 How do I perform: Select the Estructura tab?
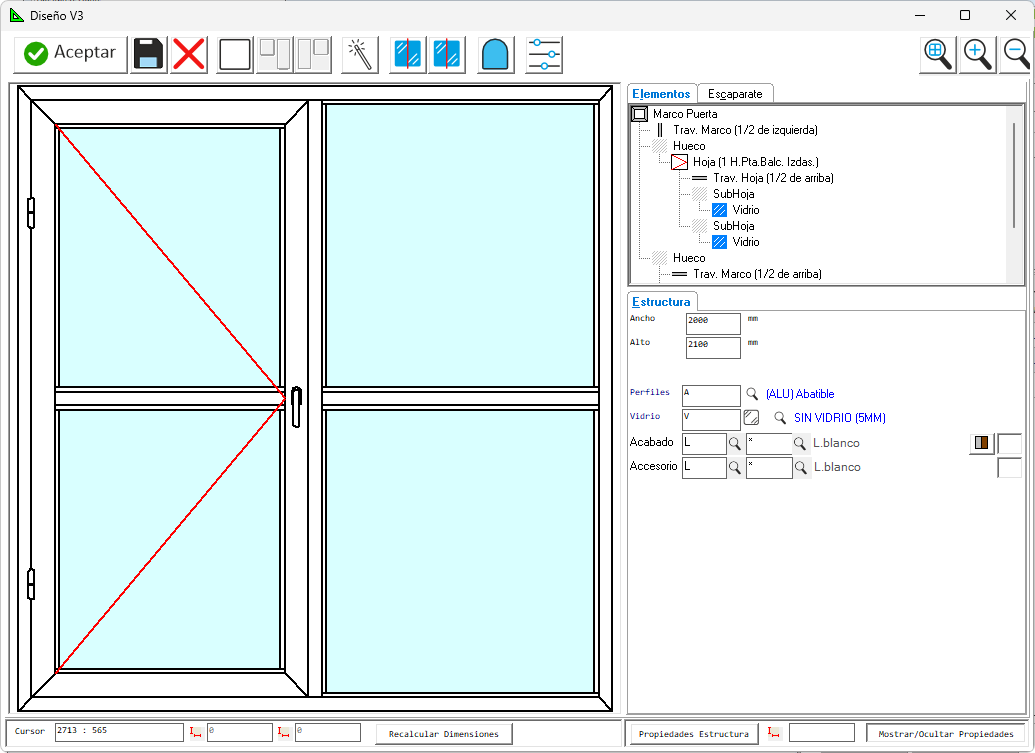click(x=661, y=302)
